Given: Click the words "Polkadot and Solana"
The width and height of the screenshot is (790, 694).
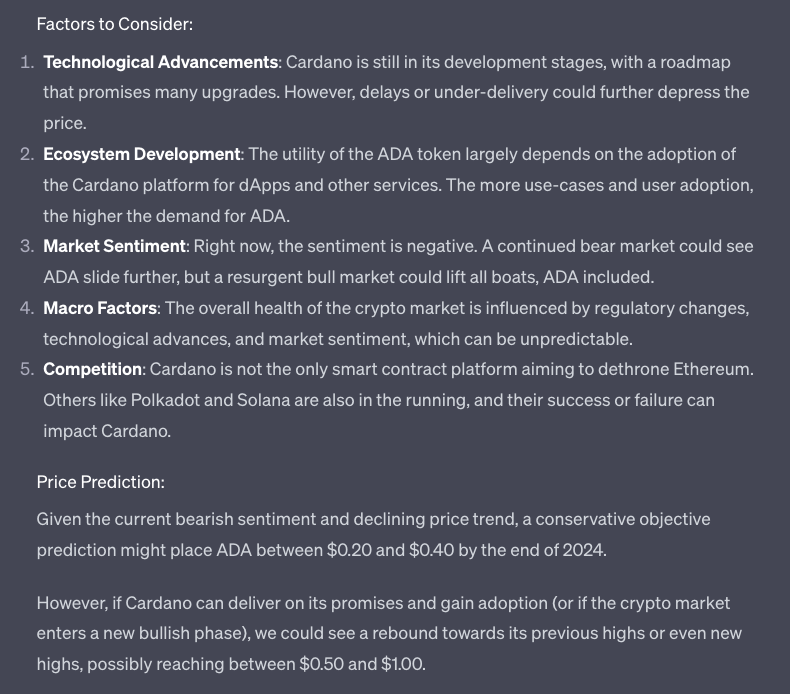Looking at the screenshot, I should point(168,401).
